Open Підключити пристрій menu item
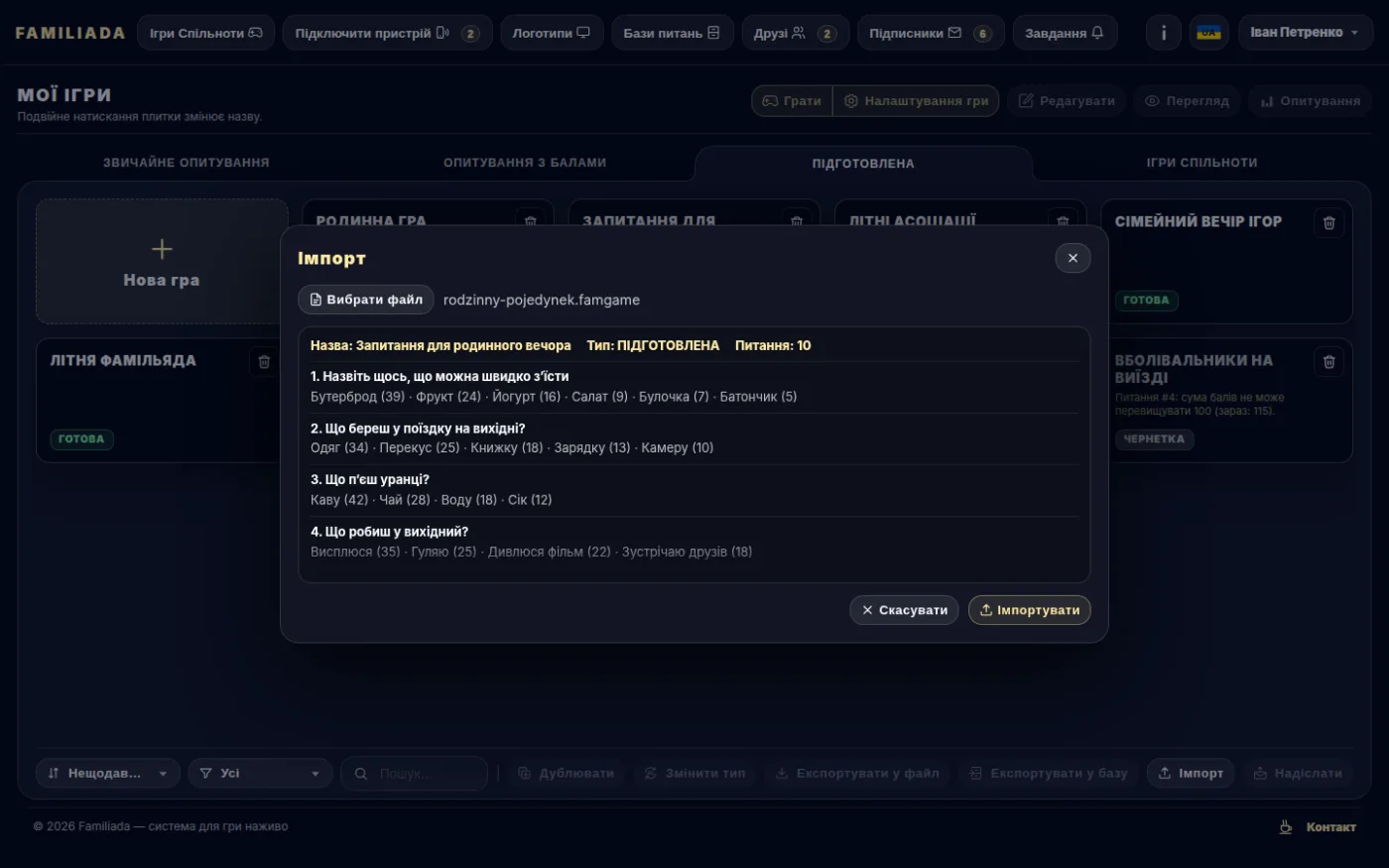The width and height of the screenshot is (1389, 868). [387, 33]
